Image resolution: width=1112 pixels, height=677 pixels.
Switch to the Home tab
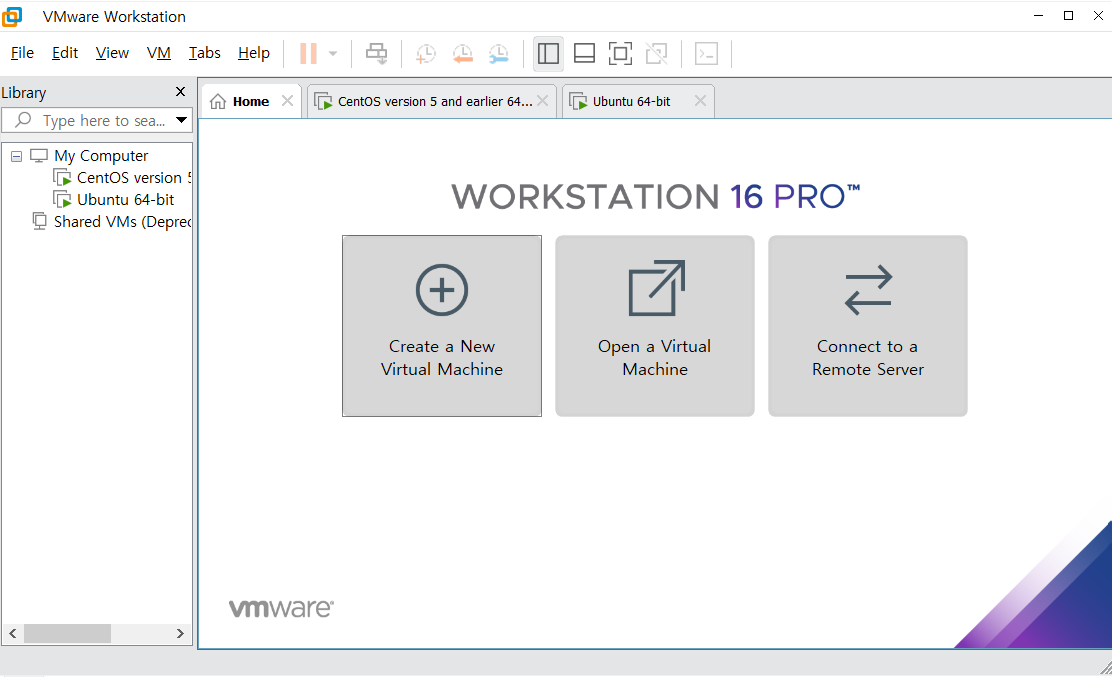tap(250, 101)
